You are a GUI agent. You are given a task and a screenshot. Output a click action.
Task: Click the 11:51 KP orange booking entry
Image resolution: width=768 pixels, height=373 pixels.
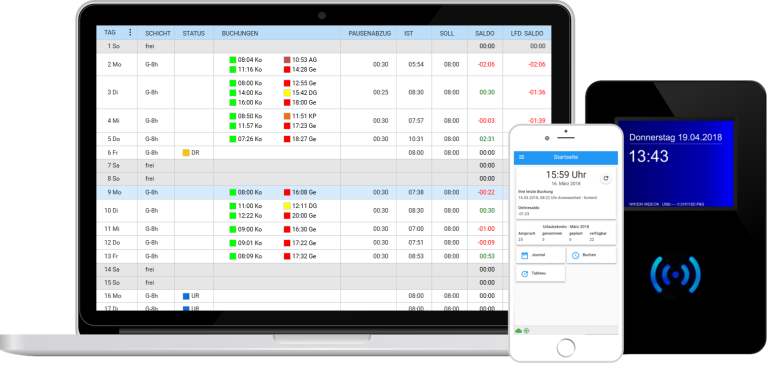coord(300,116)
